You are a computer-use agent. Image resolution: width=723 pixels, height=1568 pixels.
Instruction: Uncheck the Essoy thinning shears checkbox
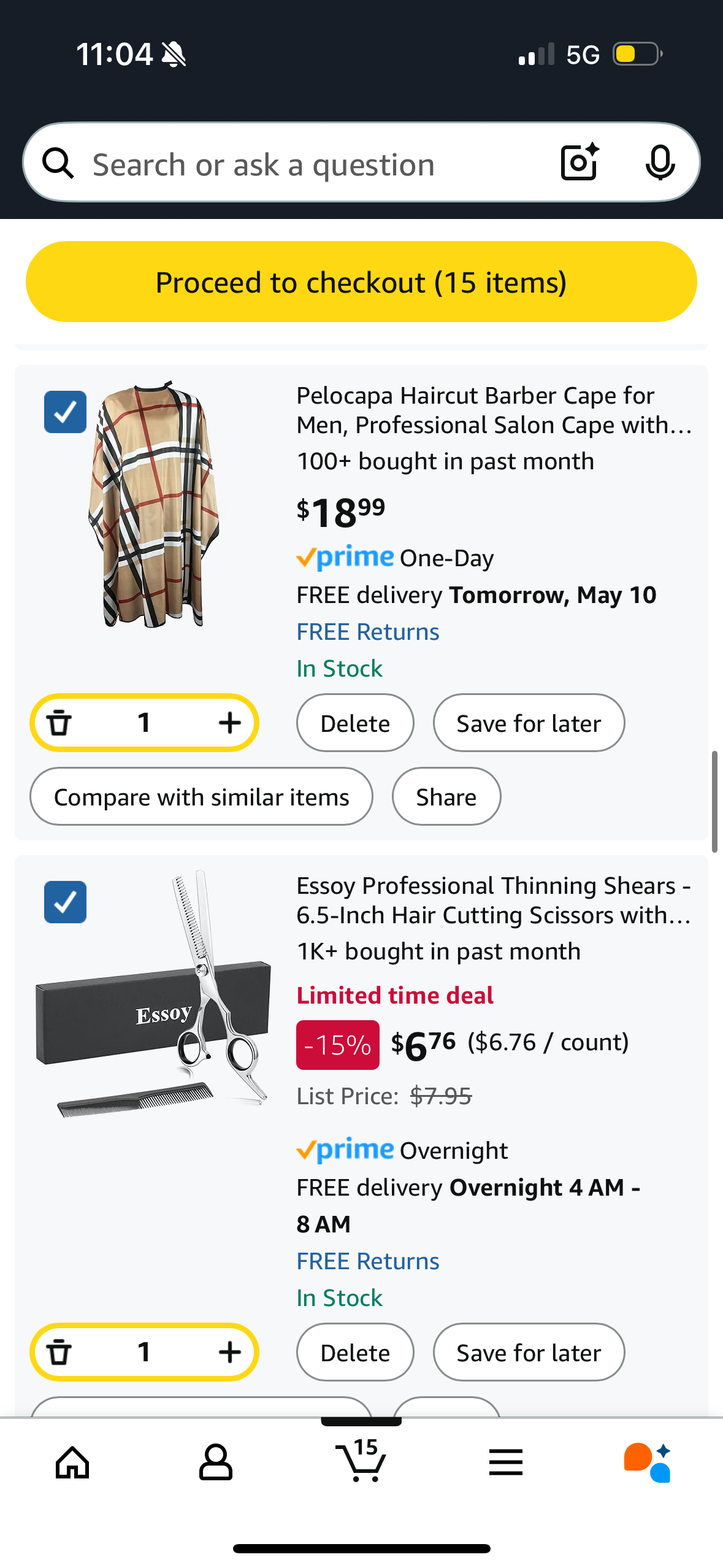pos(66,902)
